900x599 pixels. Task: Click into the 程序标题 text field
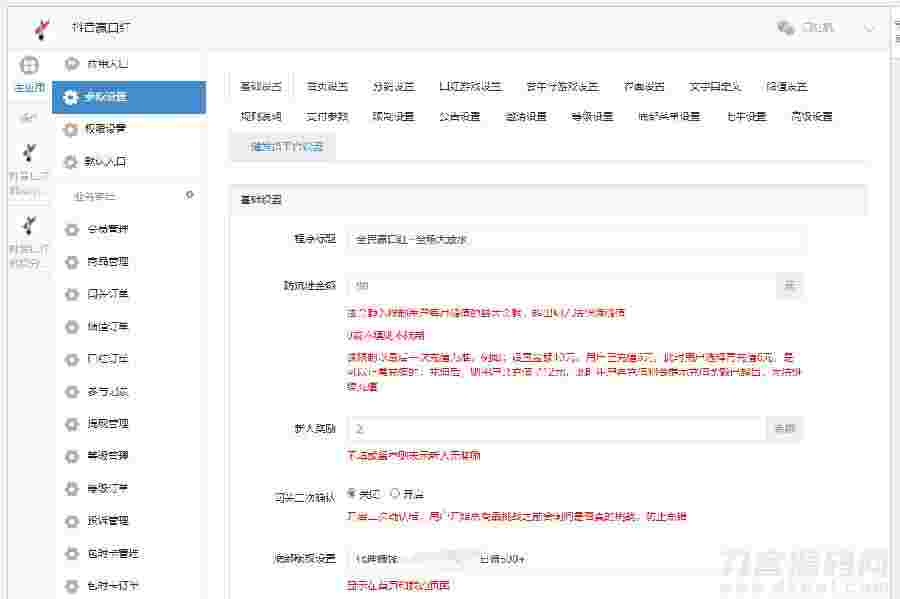coord(575,240)
